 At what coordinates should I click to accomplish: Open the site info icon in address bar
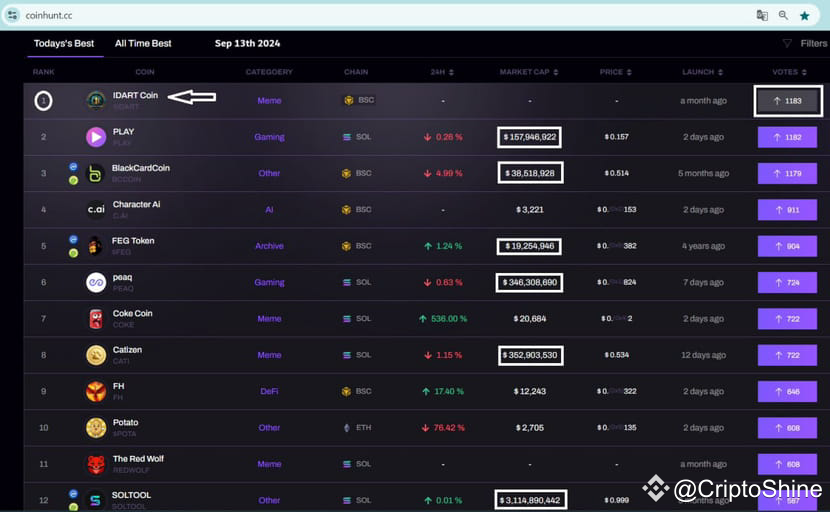12,15
